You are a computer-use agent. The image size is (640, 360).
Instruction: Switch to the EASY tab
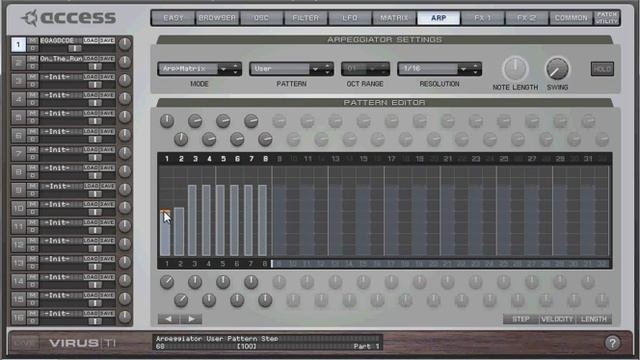(173, 18)
